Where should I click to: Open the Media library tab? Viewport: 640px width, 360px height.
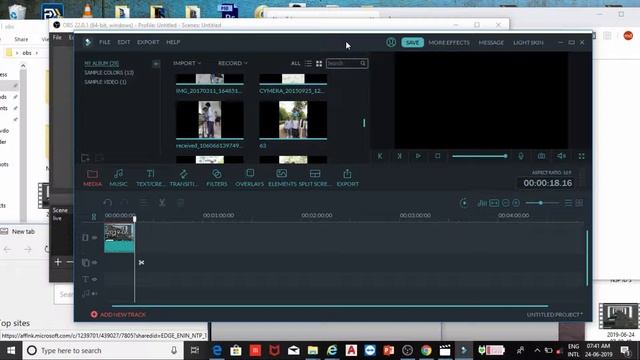coord(92,178)
